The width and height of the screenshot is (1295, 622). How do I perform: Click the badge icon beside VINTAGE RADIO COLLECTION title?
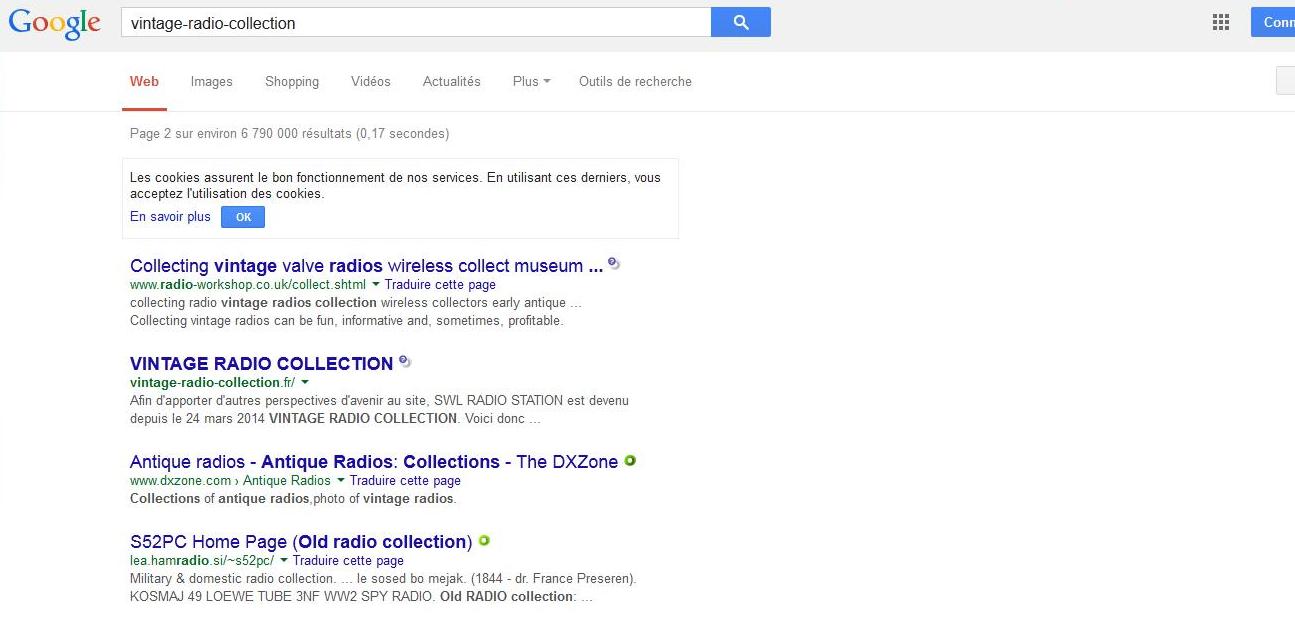(405, 361)
